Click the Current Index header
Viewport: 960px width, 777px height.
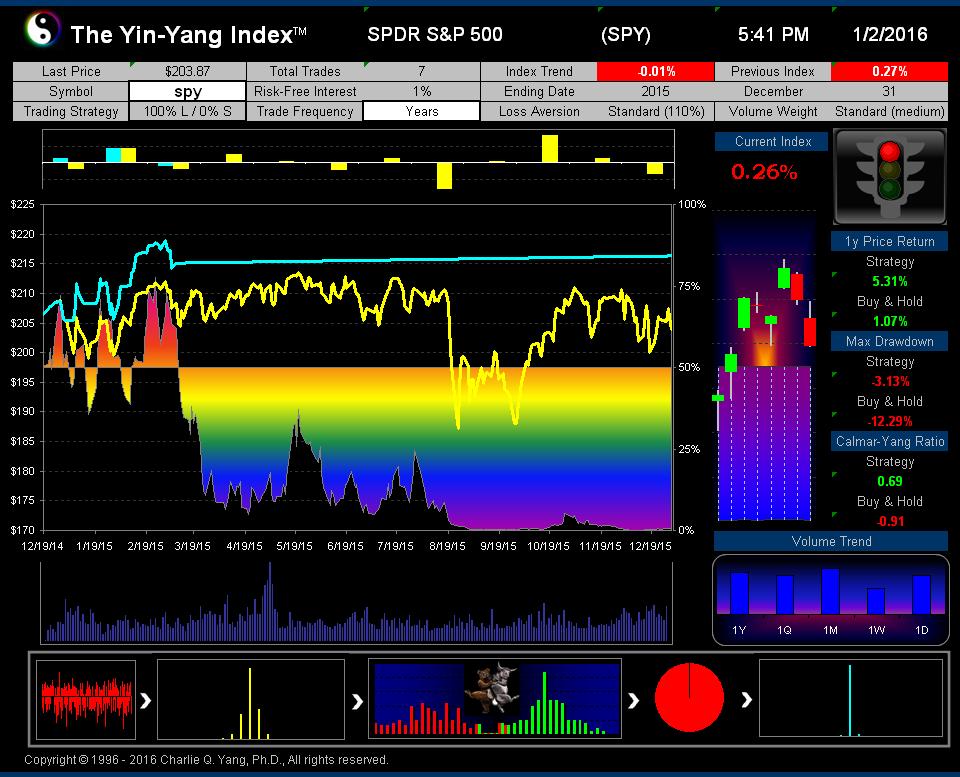771,141
